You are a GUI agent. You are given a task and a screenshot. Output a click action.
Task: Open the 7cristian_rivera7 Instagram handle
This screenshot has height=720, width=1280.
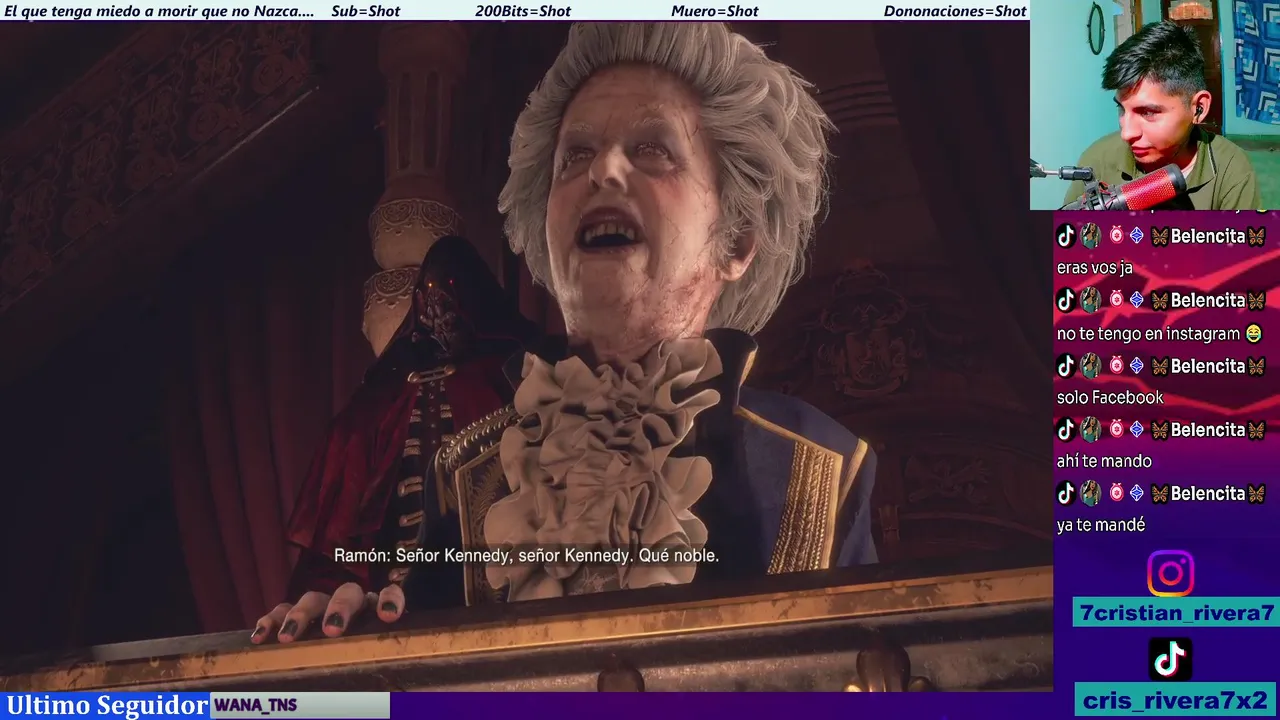[x=1176, y=613]
